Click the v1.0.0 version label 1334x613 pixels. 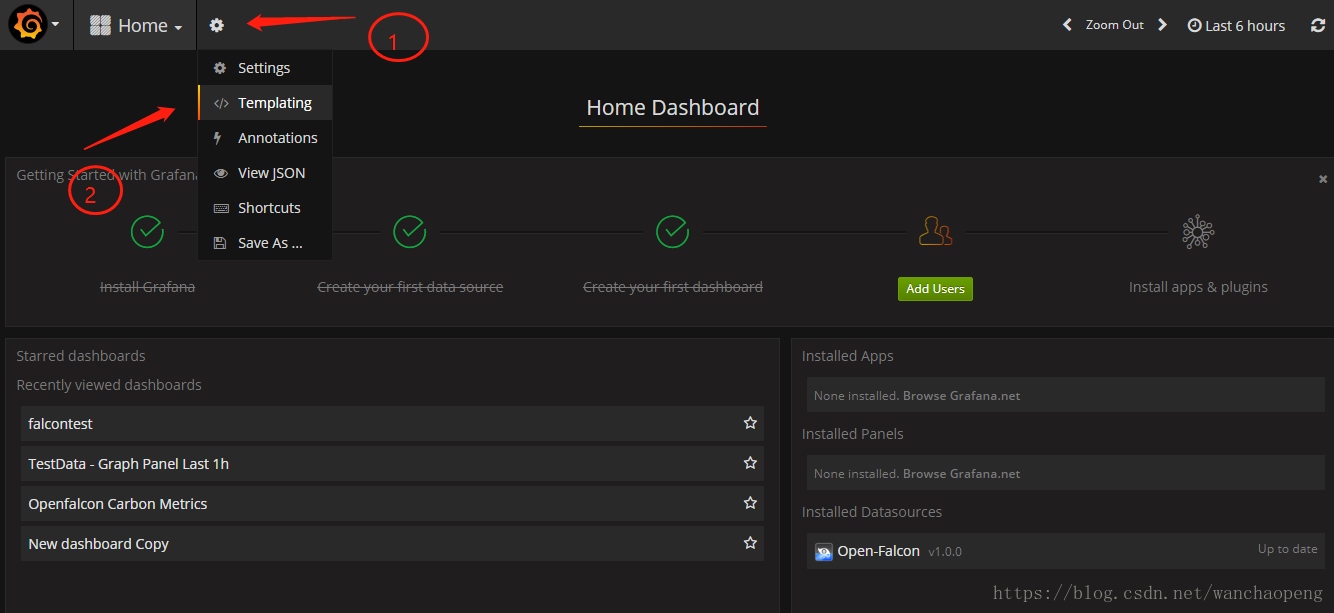click(945, 552)
